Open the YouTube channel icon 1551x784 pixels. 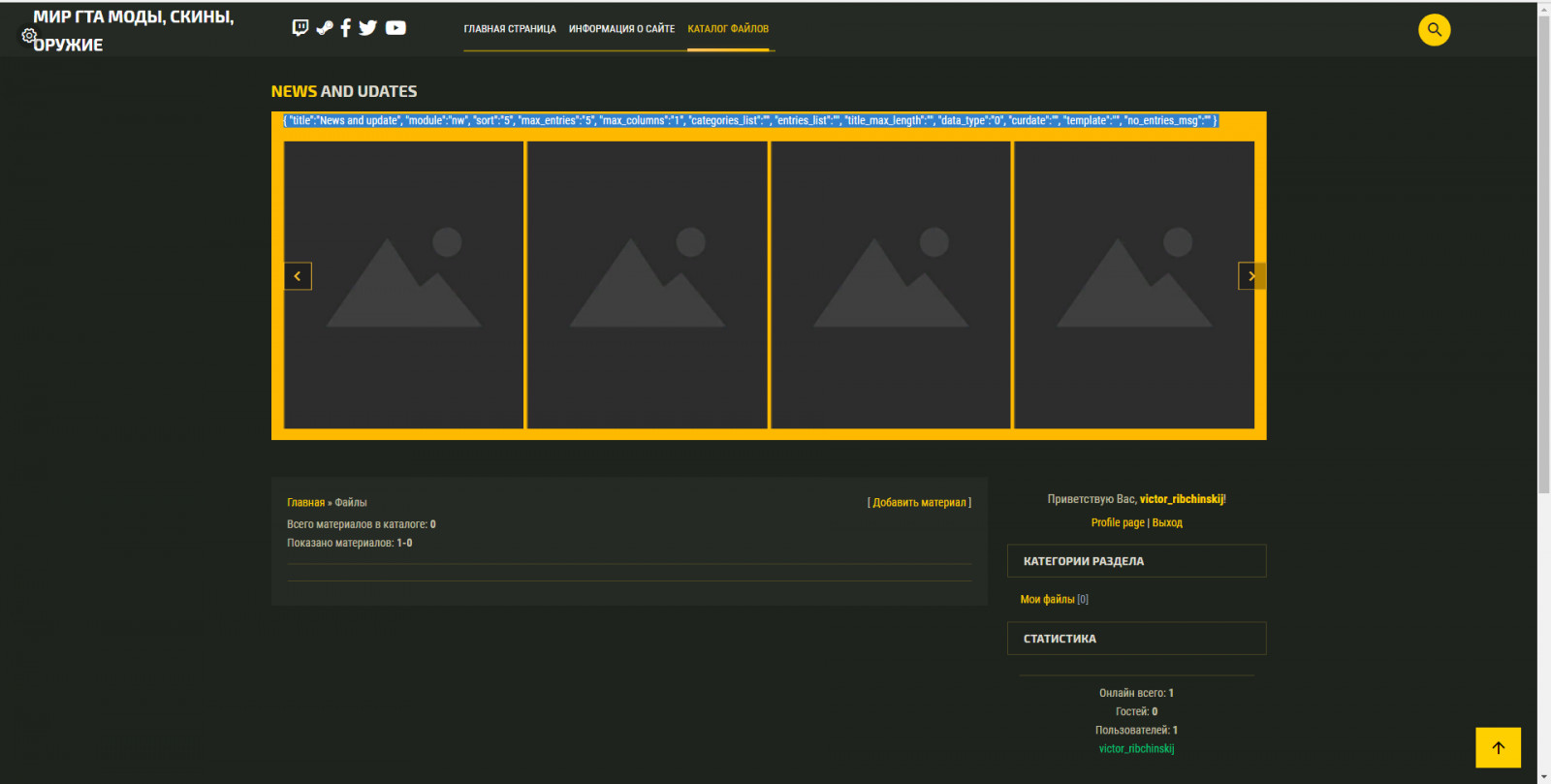pyautogui.click(x=396, y=28)
